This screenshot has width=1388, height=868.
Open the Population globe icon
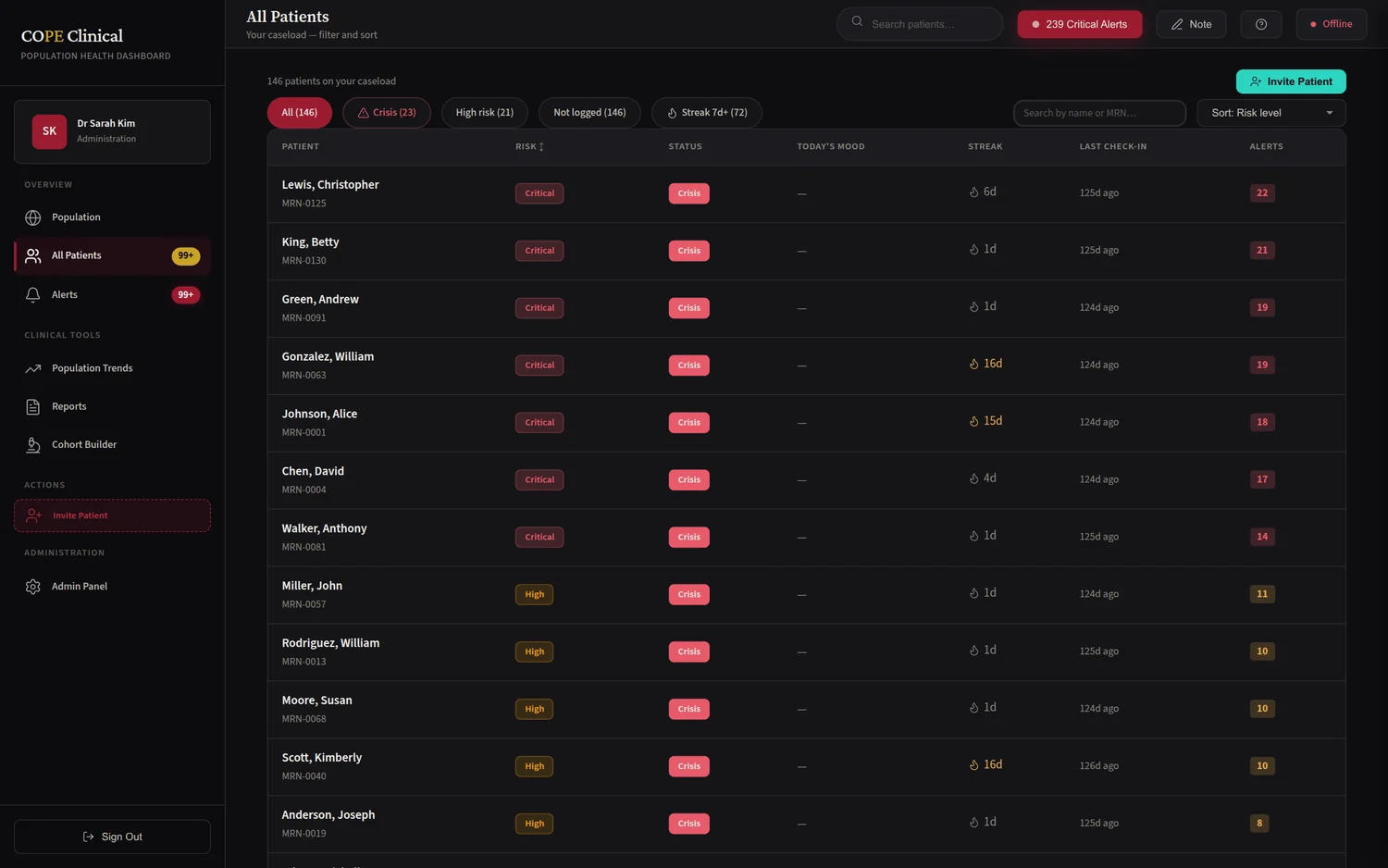(x=33, y=217)
